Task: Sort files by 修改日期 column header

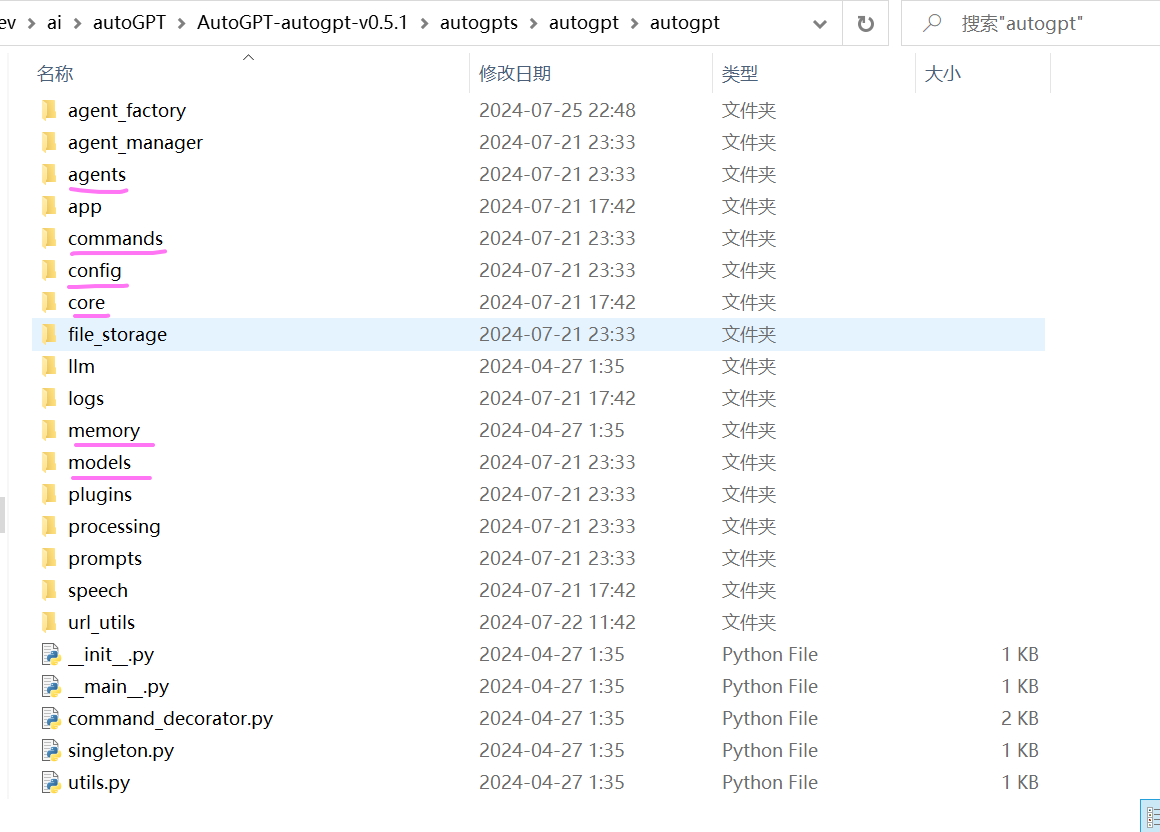Action: [515, 74]
